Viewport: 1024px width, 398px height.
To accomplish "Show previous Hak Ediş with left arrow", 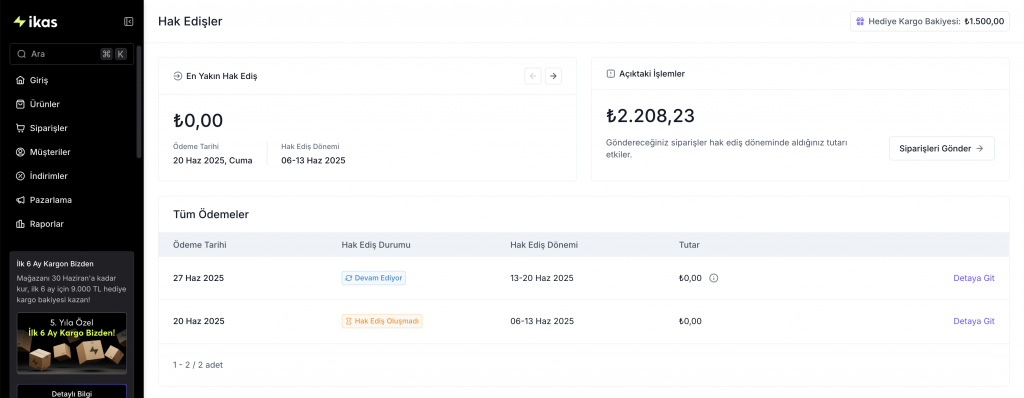I will pyautogui.click(x=533, y=76).
